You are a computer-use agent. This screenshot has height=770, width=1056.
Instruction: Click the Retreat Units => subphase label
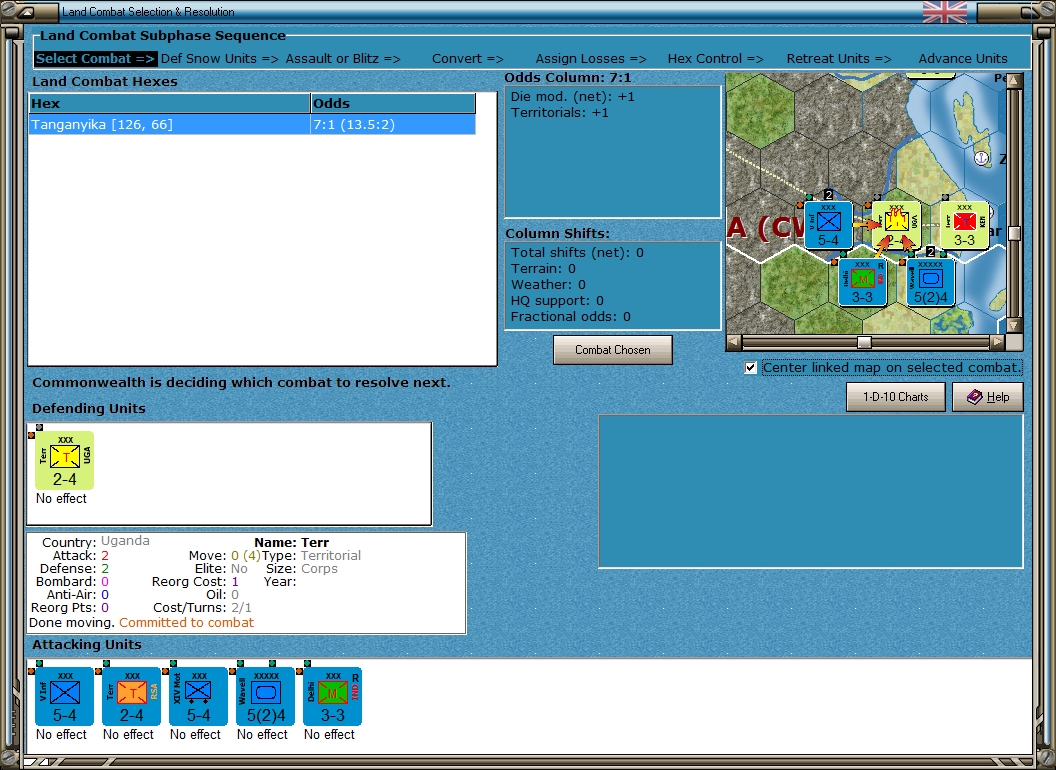838,59
